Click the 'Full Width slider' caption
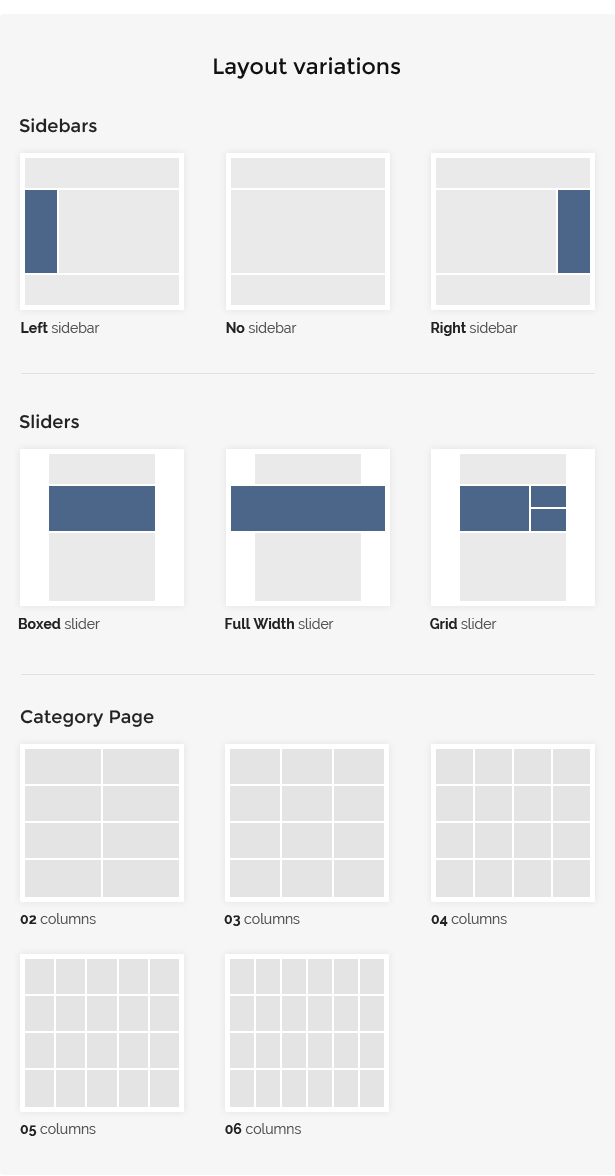The image size is (615, 1176). pyautogui.click(x=279, y=624)
